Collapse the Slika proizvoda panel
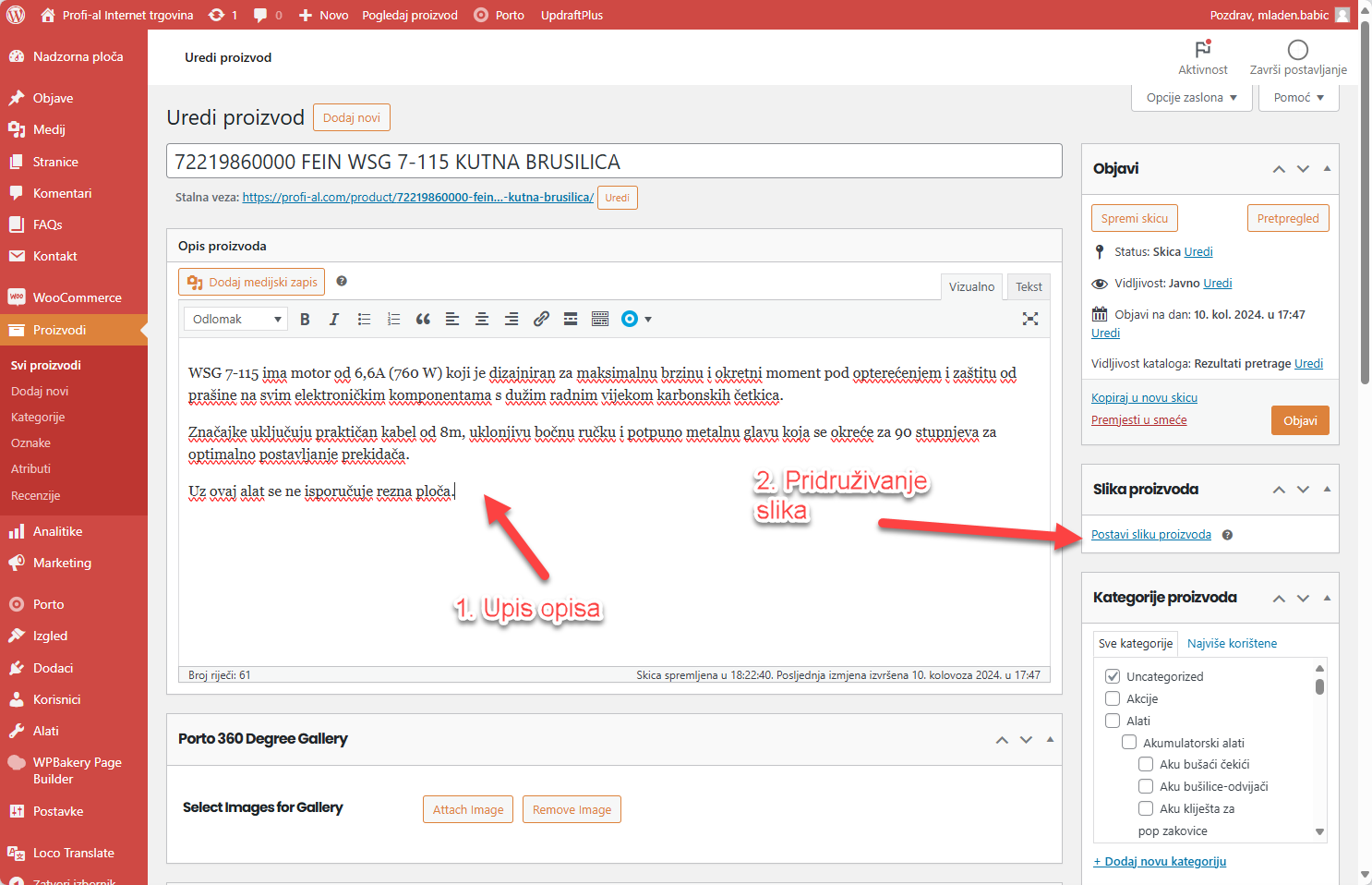The width and height of the screenshot is (1372, 885). pyautogui.click(x=1327, y=490)
